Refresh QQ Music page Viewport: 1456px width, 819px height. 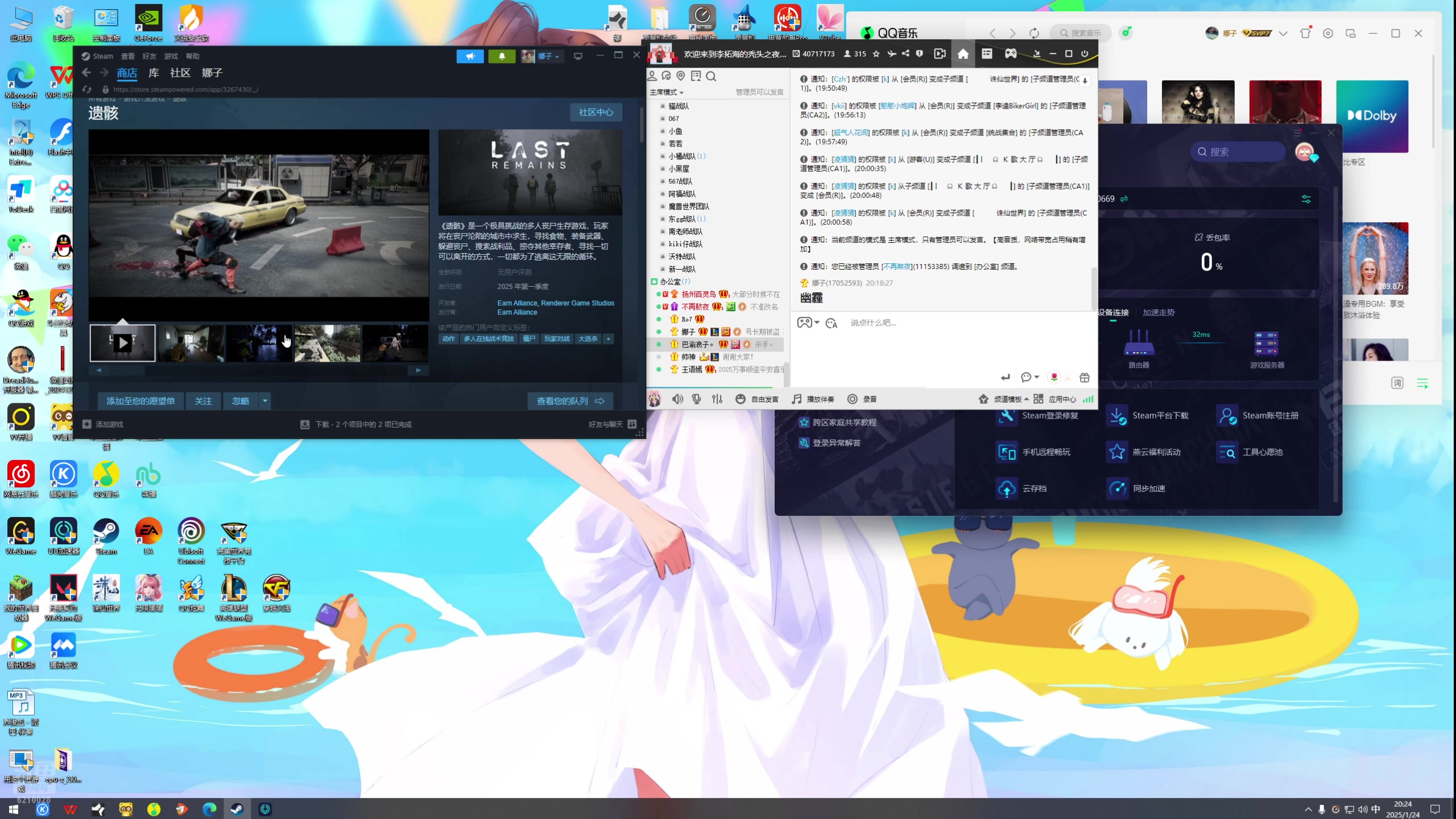[1034, 33]
